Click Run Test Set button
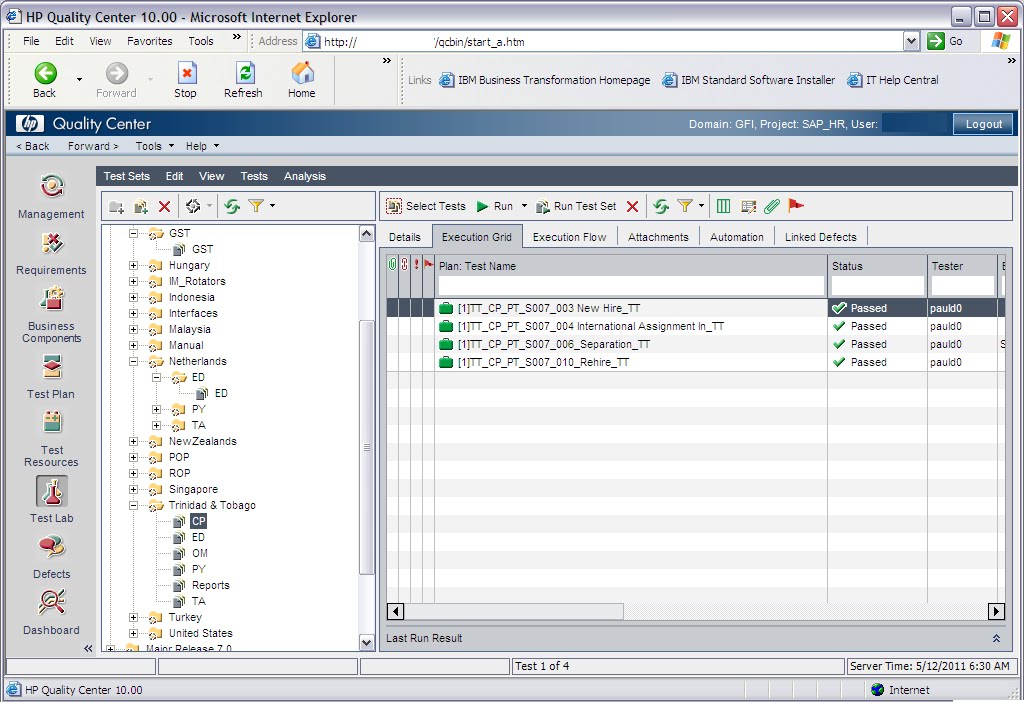This screenshot has width=1024, height=702. click(x=576, y=206)
